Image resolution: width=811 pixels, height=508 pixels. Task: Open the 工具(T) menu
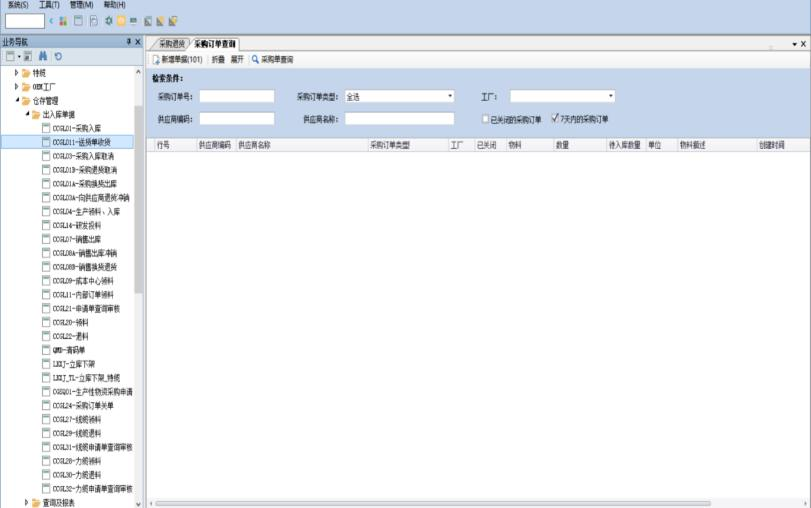coord(49,5)
